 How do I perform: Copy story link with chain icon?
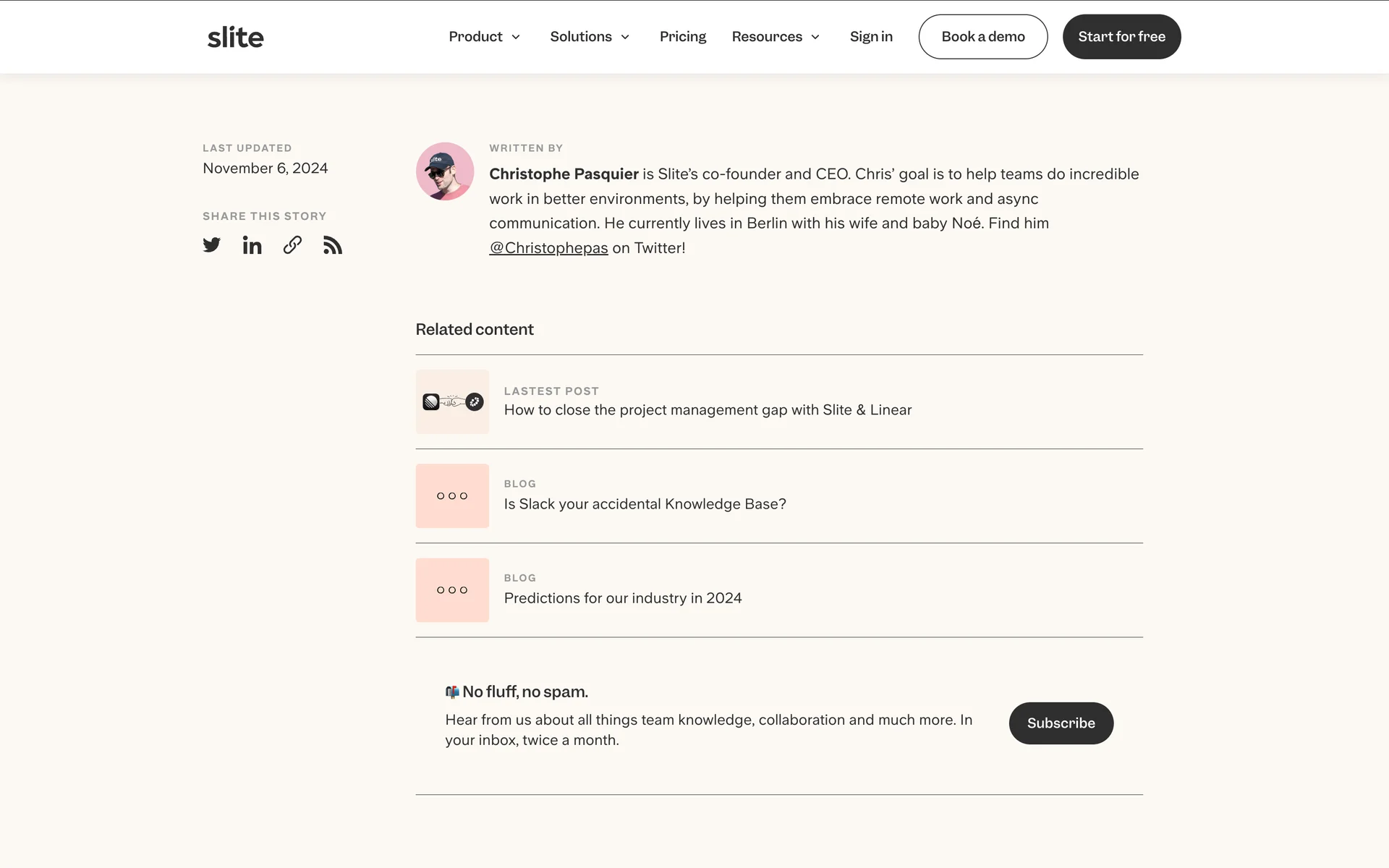[x=292, y=245]
